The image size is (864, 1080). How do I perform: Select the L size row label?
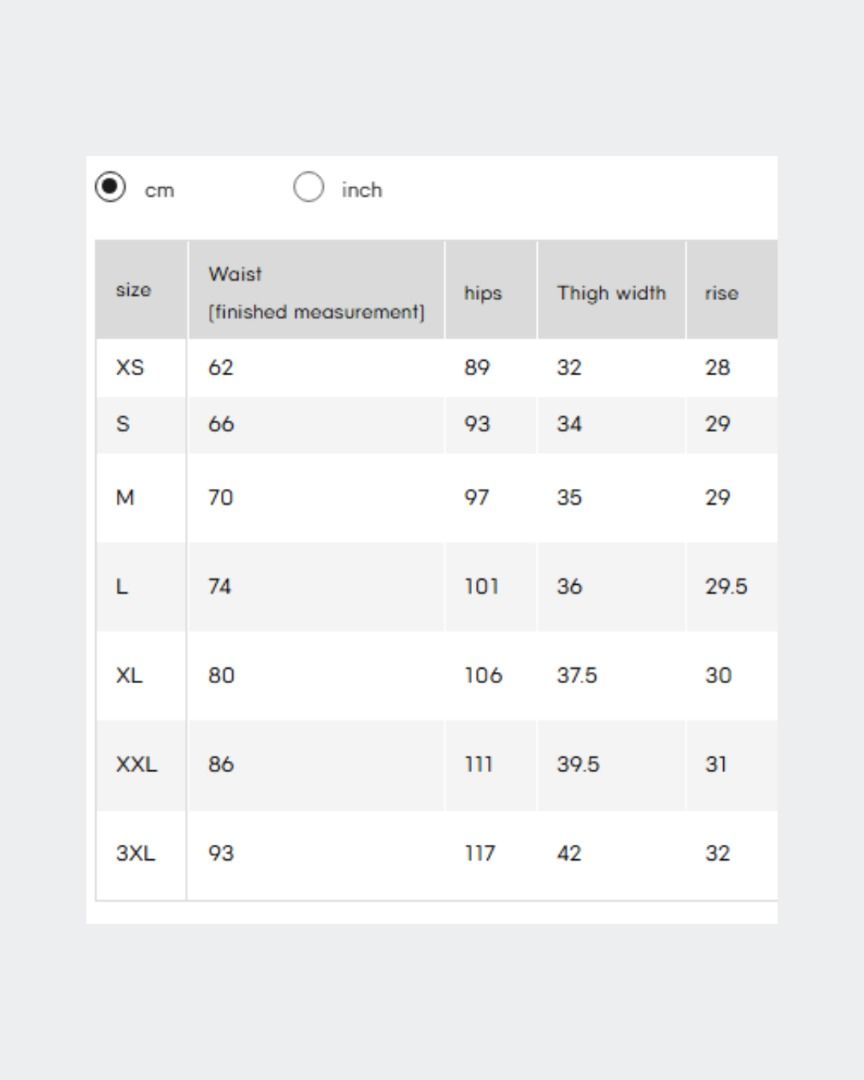[122, 586]
